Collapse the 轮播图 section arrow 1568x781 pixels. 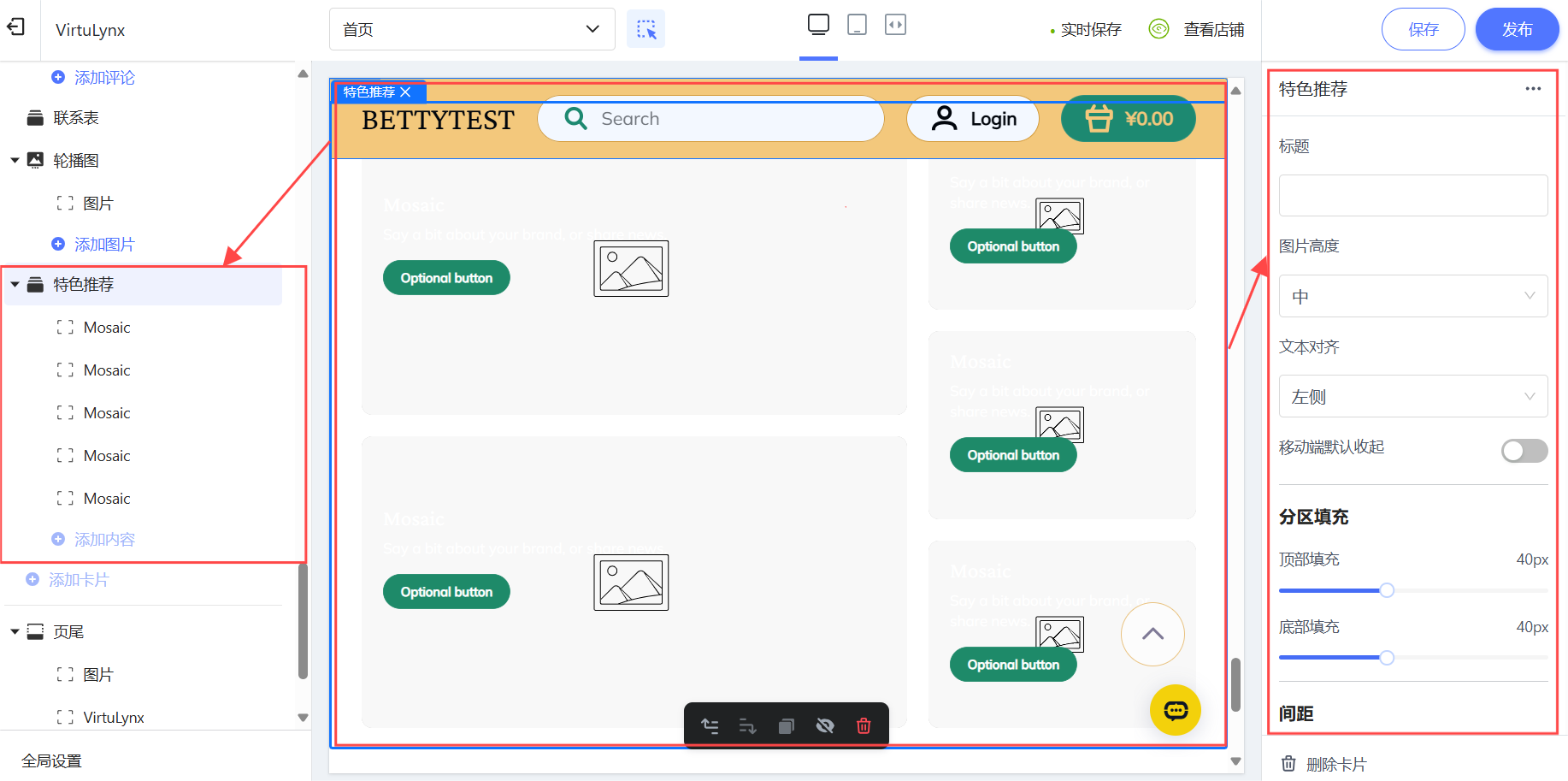tap(15, 161)
